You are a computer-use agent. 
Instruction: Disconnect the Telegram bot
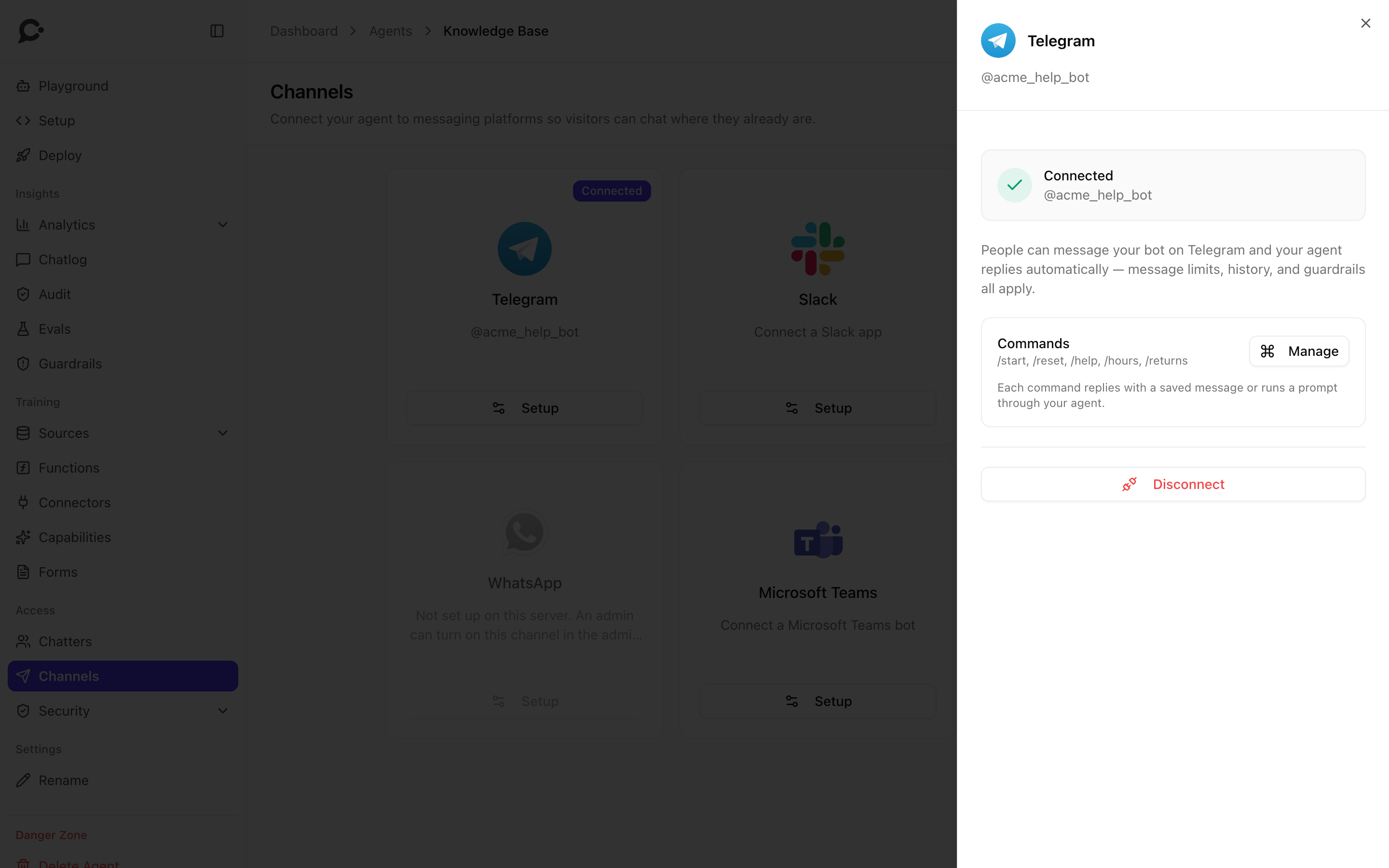click(x=1172, y=484)
